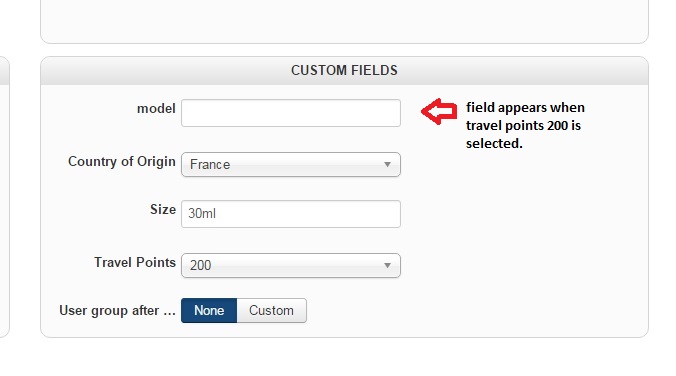Click the model text input field
Screen dimensions: 676x376
point(291,113)
